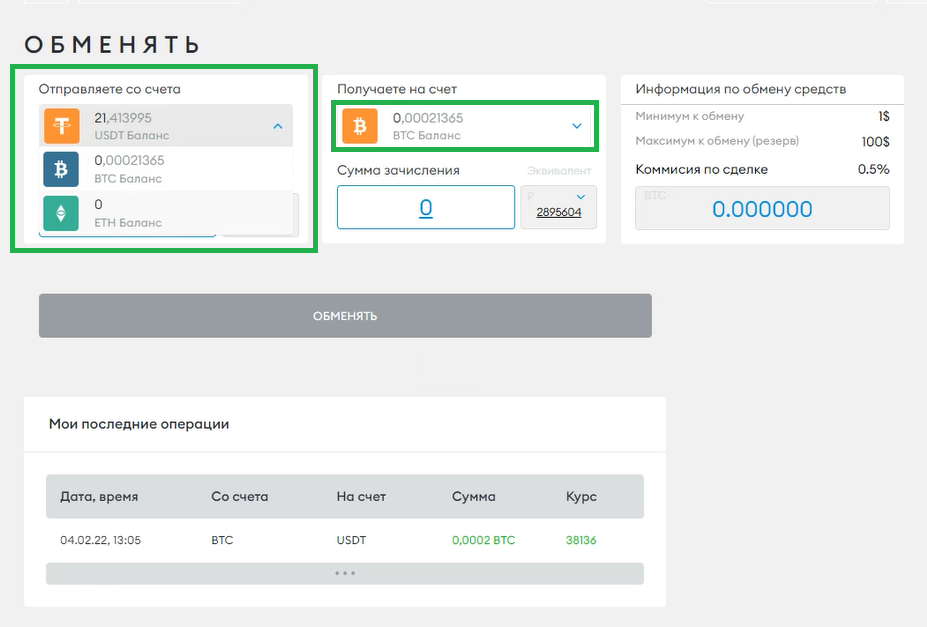Click the Со счета column header

tap(239, 496)
